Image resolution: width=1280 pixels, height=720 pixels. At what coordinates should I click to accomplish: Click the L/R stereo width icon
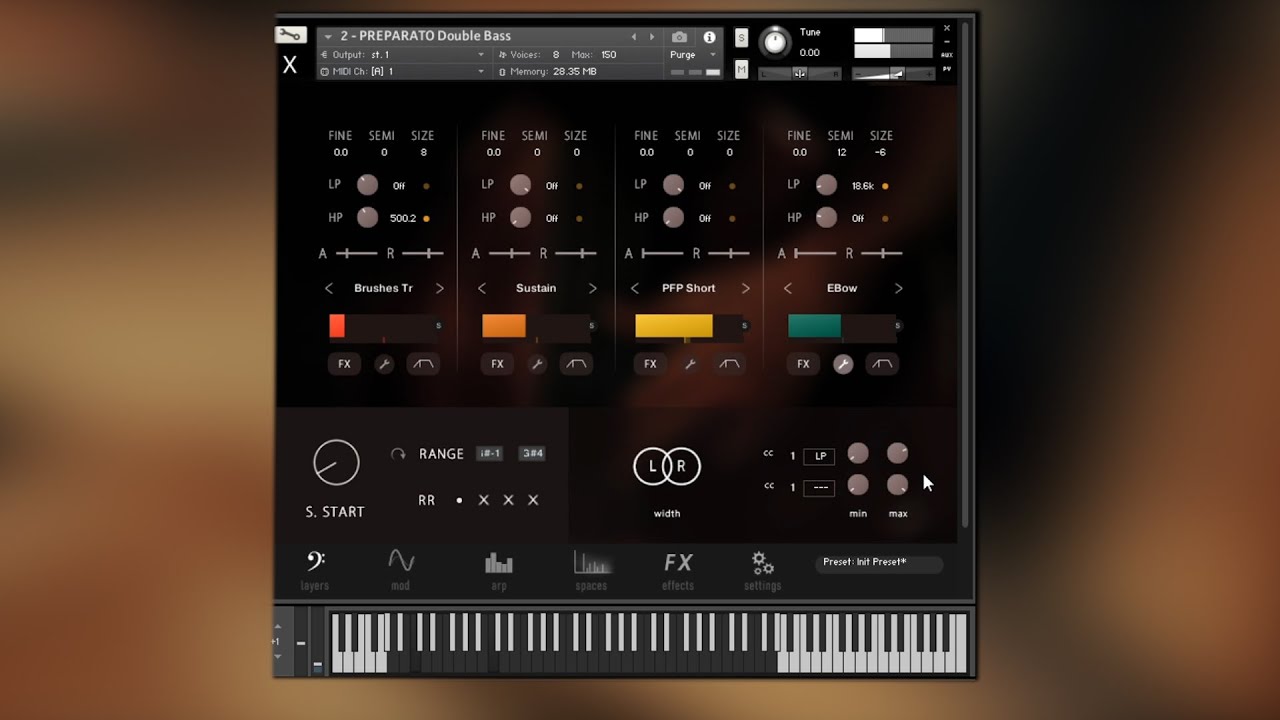[x=667, y=466]
